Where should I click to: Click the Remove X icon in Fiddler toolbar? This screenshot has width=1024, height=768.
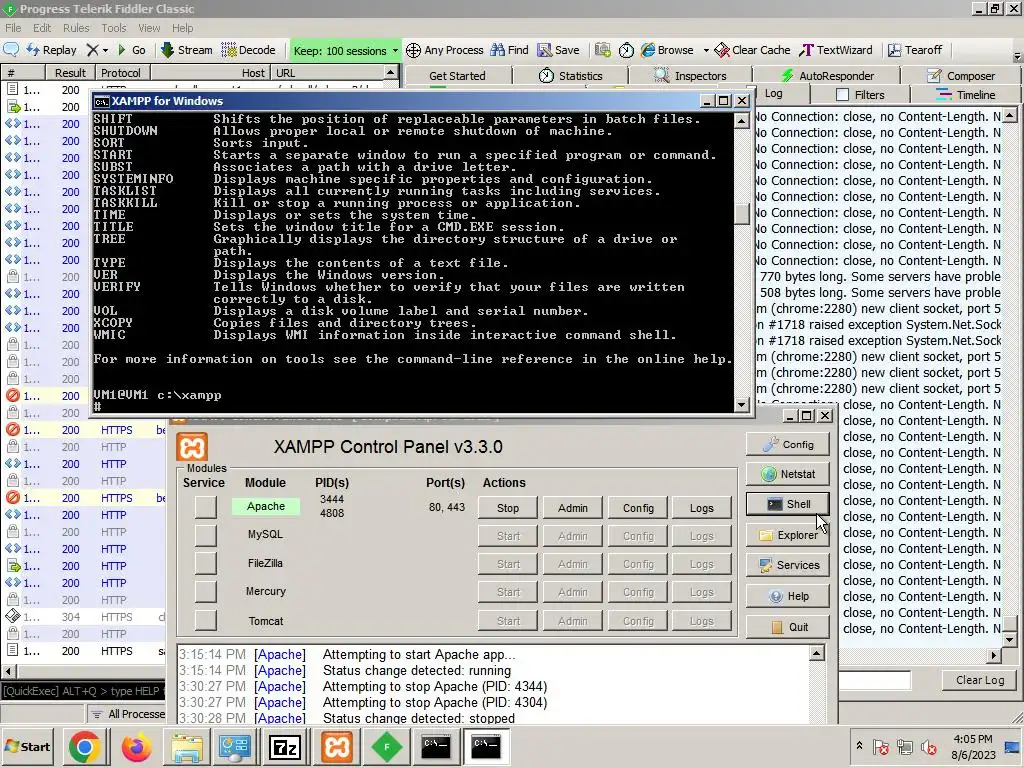[x=93, y=50]
